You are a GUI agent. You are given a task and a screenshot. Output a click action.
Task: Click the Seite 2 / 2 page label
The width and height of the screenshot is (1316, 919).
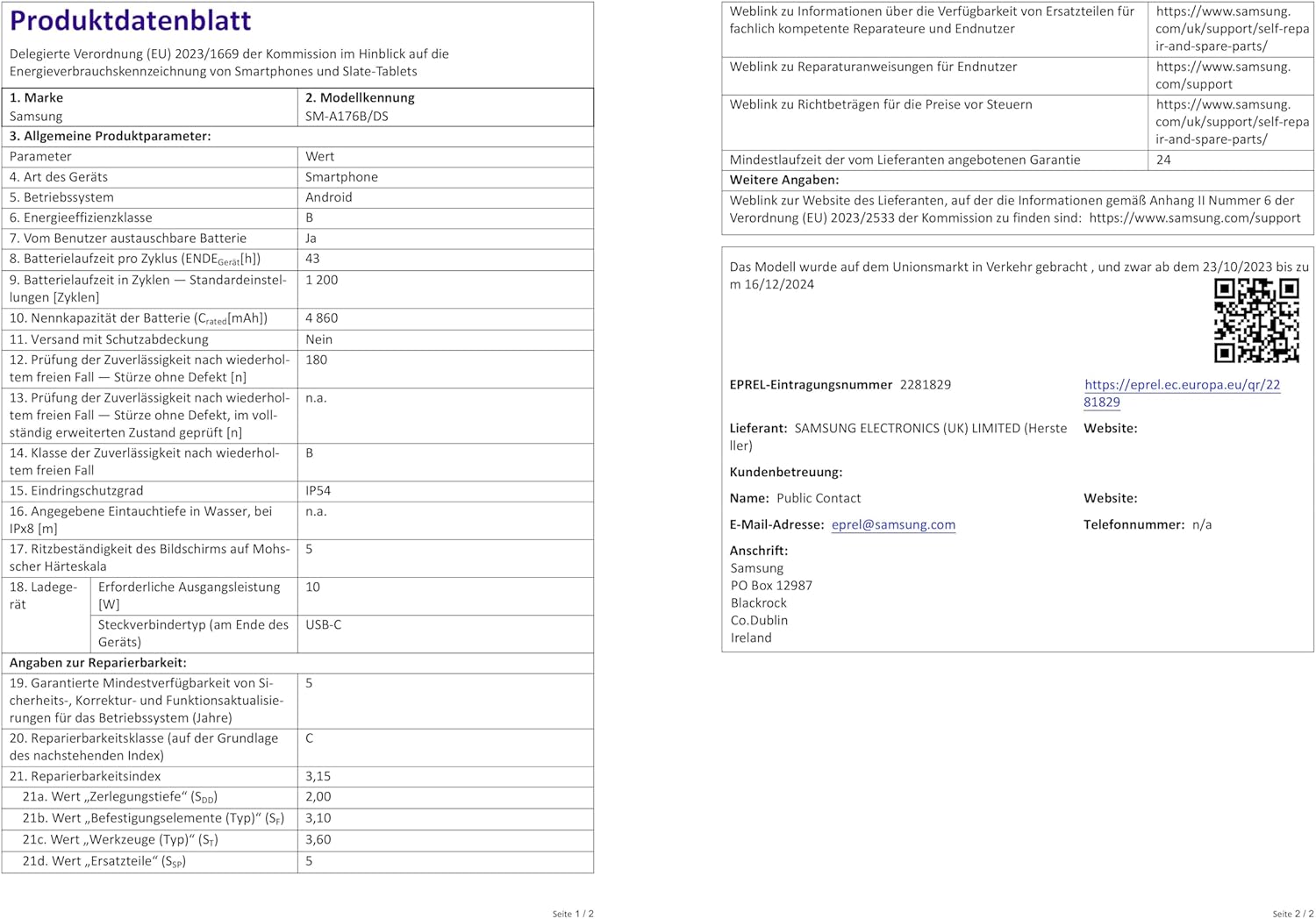(x=1292, y=914)
